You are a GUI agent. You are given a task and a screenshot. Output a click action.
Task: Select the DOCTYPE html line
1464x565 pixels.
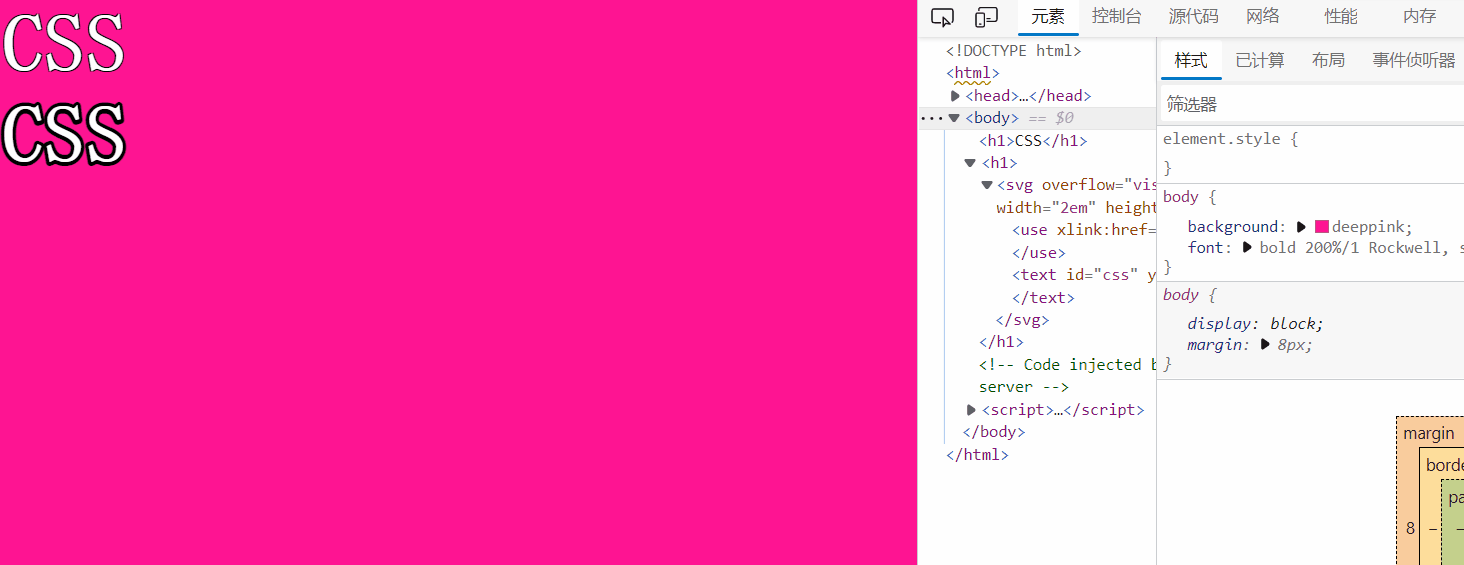click(x=1014, y=51)
